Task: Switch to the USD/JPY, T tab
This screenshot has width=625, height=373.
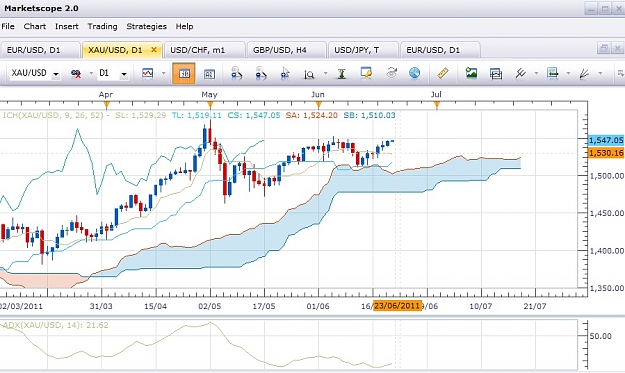Action: 362,50
